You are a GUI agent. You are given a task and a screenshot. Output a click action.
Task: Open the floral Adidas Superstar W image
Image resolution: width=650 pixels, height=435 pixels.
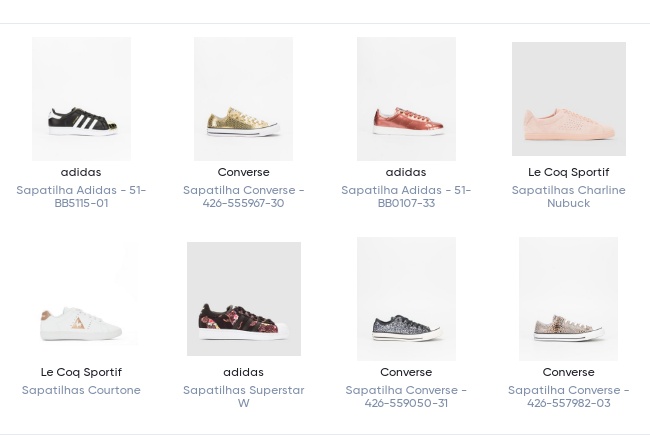click(244, 299)
